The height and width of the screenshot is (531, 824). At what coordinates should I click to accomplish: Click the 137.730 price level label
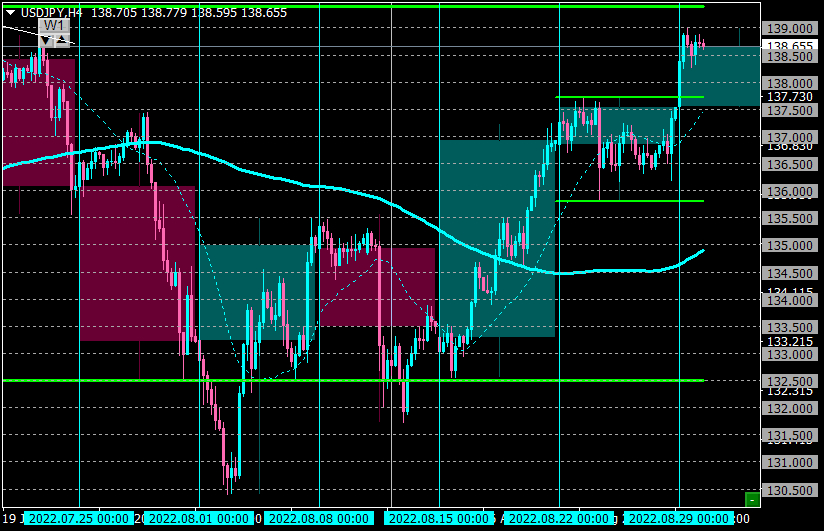789,97
